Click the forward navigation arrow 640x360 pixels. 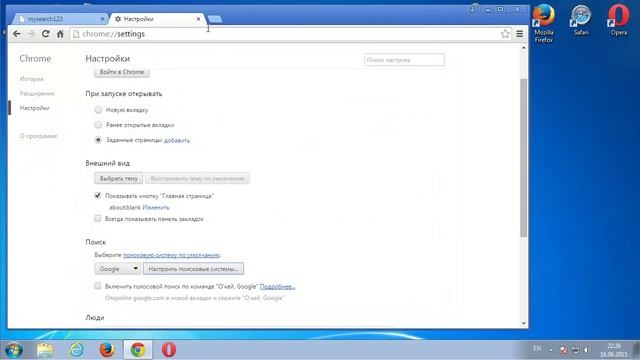(31, 34)
